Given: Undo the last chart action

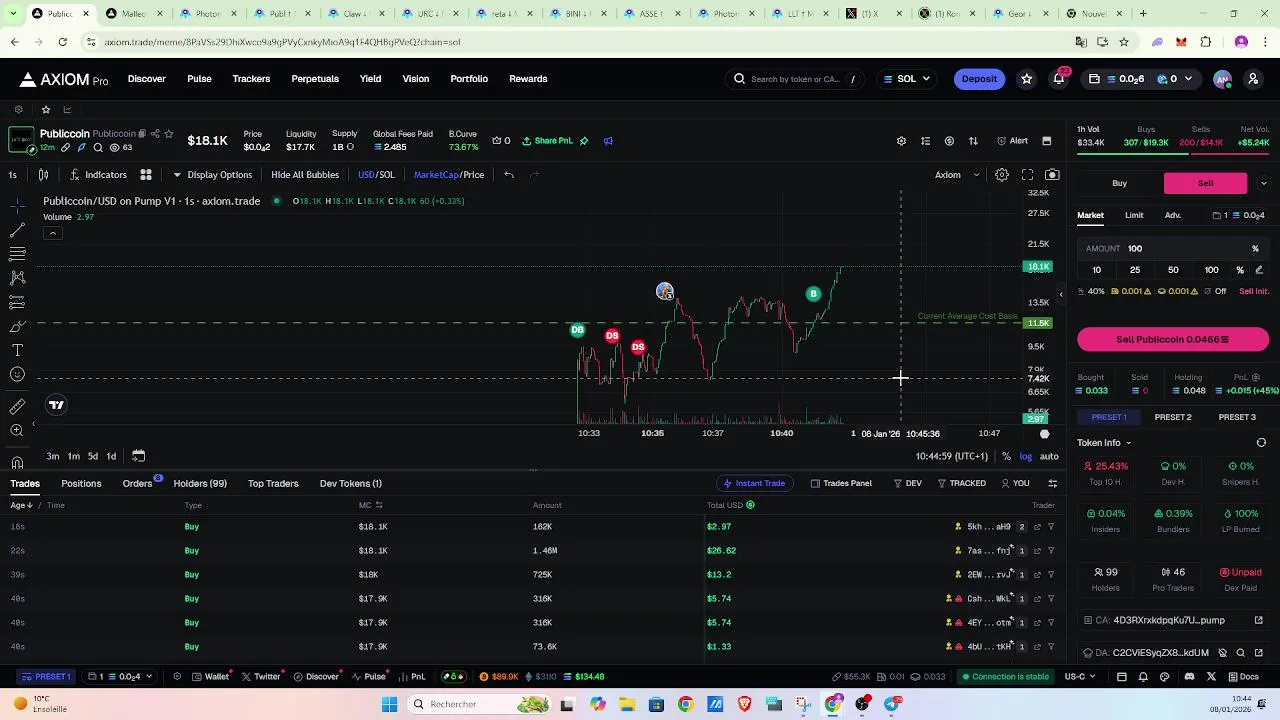Looking at the screenshot, I should point(509,175).
